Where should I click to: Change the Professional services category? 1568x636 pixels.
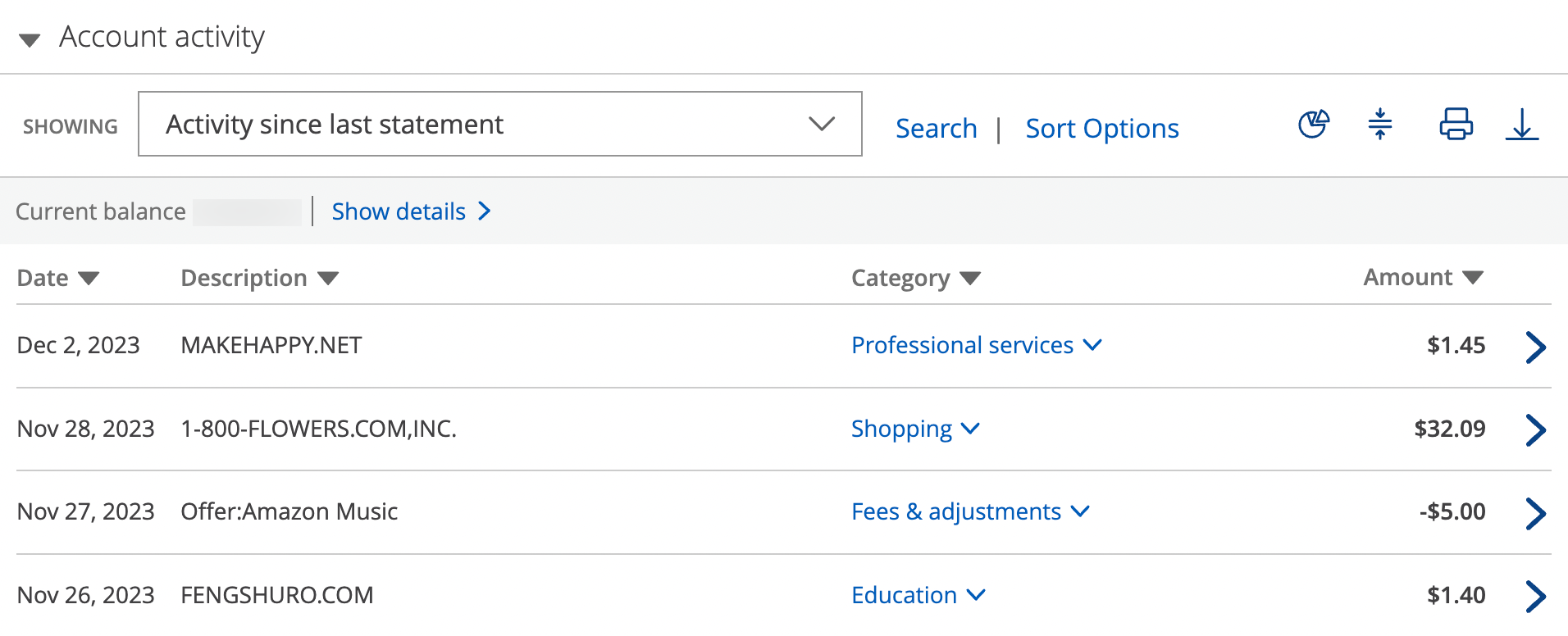[x=976, y=345]
